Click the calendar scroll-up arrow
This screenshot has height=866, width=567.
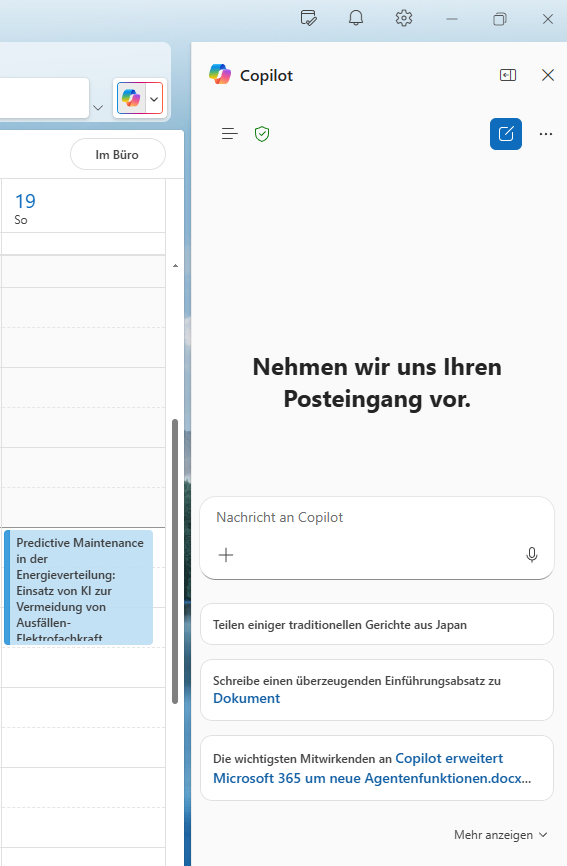[x=175, y=266]
